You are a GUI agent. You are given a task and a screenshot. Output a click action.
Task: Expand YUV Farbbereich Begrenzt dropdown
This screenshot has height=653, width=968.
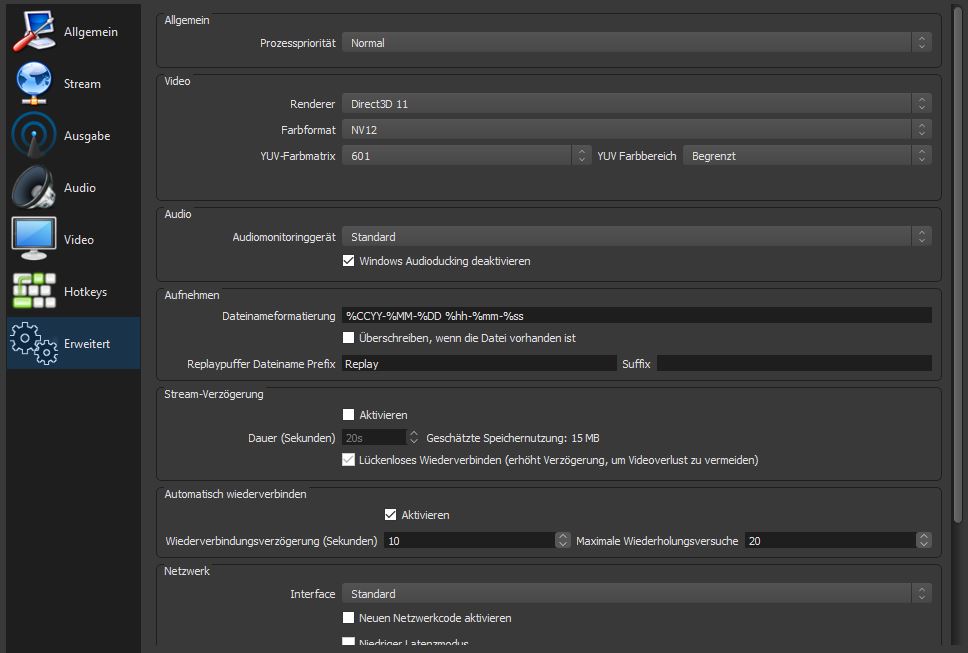(x=807, y=156)
